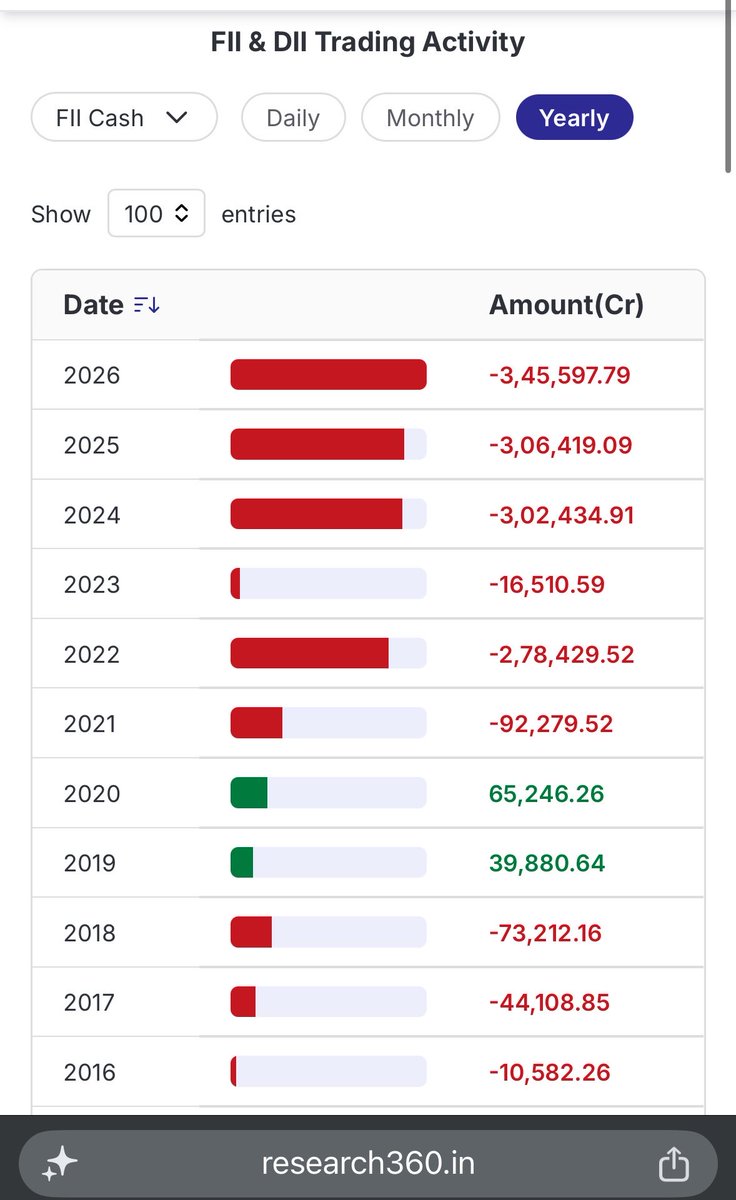Click the page scrollbar at right edge

tap(730, 87)
